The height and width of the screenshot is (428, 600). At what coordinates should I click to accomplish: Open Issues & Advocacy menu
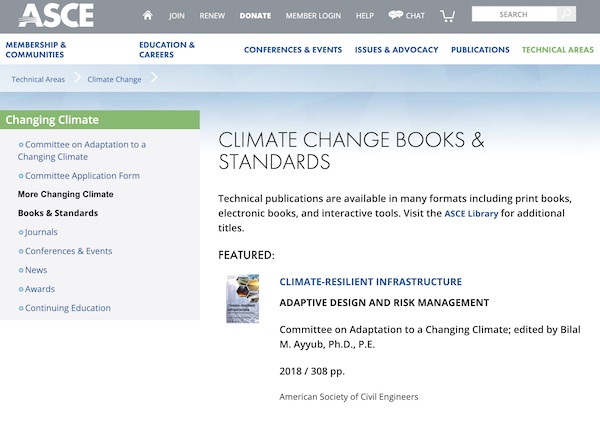396,50
